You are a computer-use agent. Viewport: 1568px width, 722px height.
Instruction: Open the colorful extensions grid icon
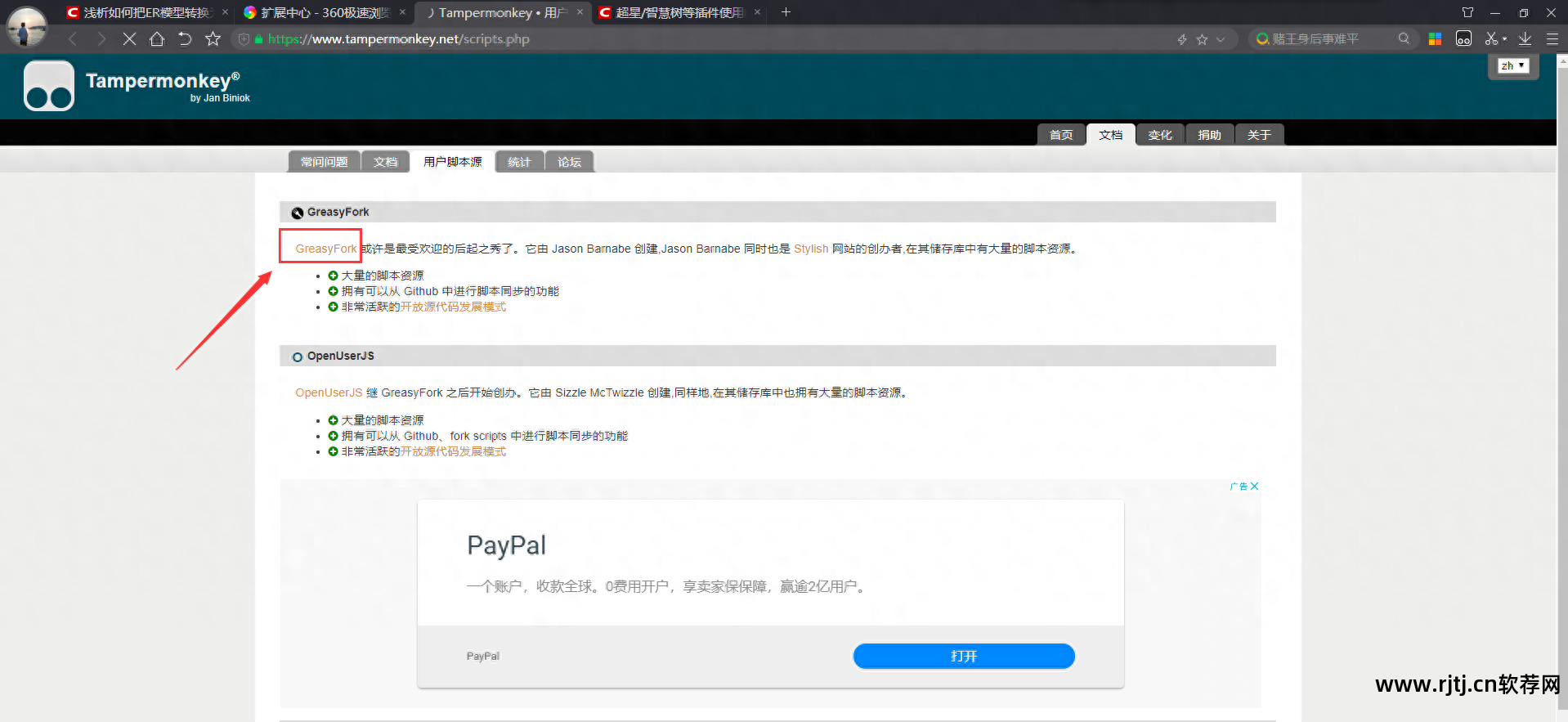[x=1435, y=38]
